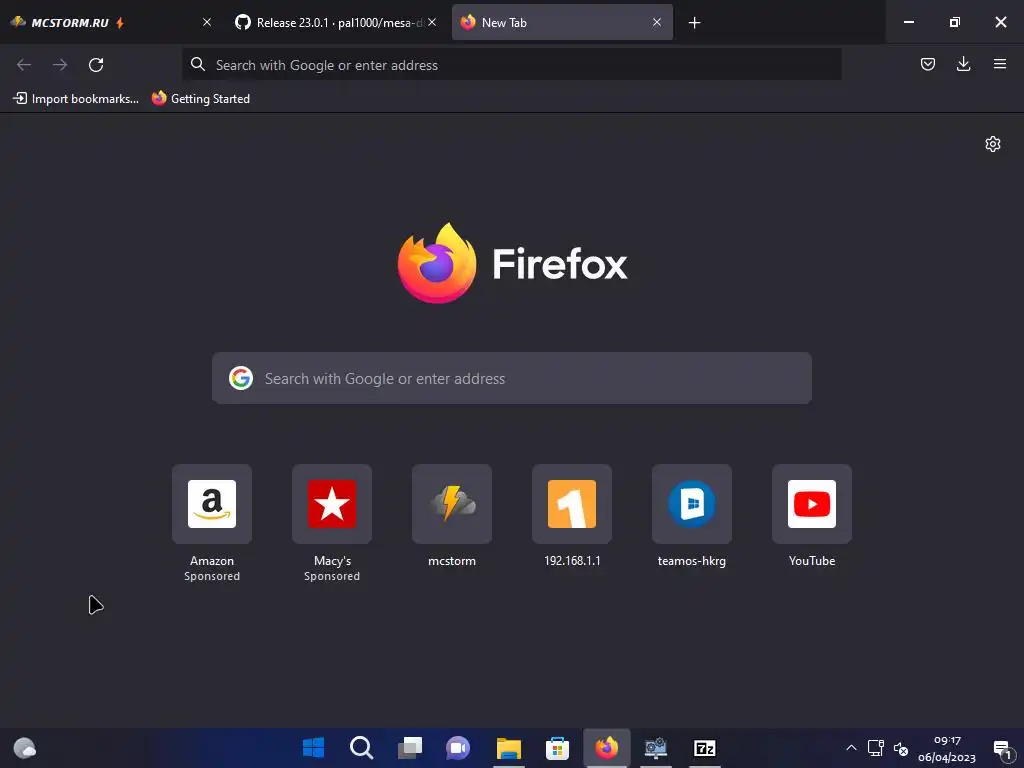The image size is (1024, 768).
Task: Click the search magnifier in address bar
Action: [197, 64]
